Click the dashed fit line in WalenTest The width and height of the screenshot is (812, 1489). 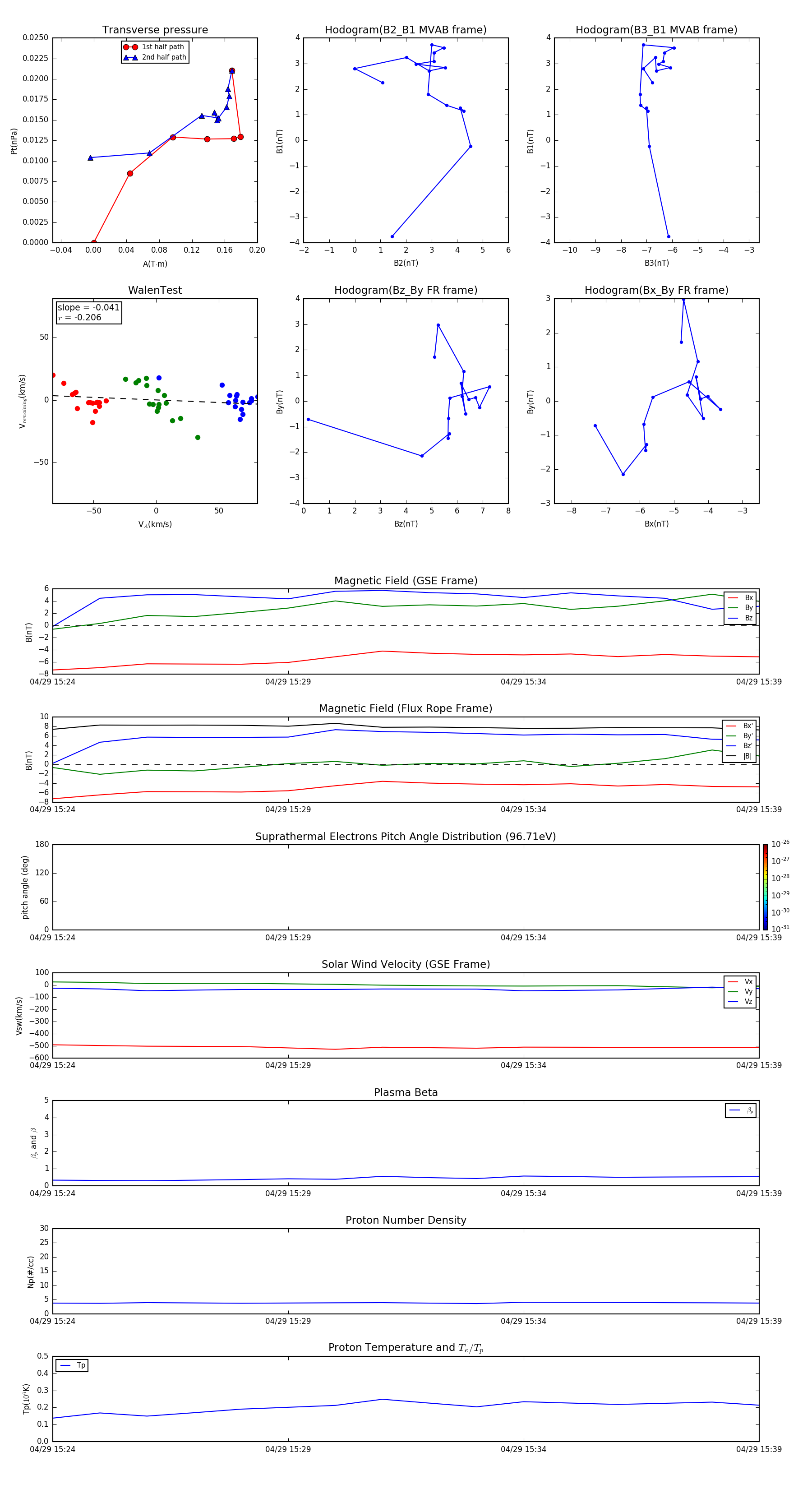pos(155,399)
